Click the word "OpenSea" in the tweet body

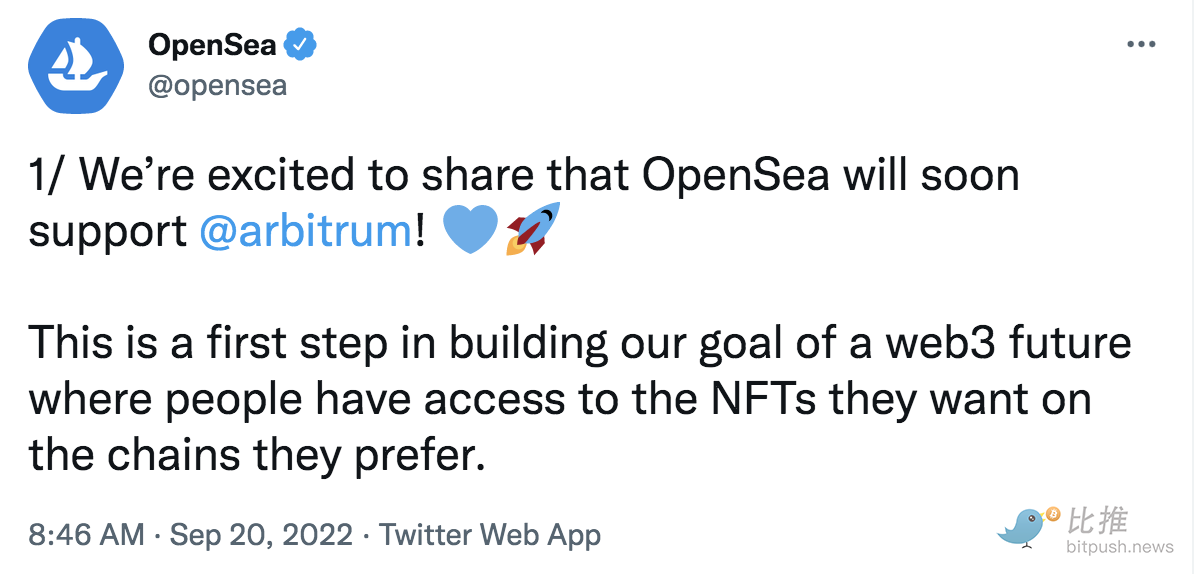point(737,175)
